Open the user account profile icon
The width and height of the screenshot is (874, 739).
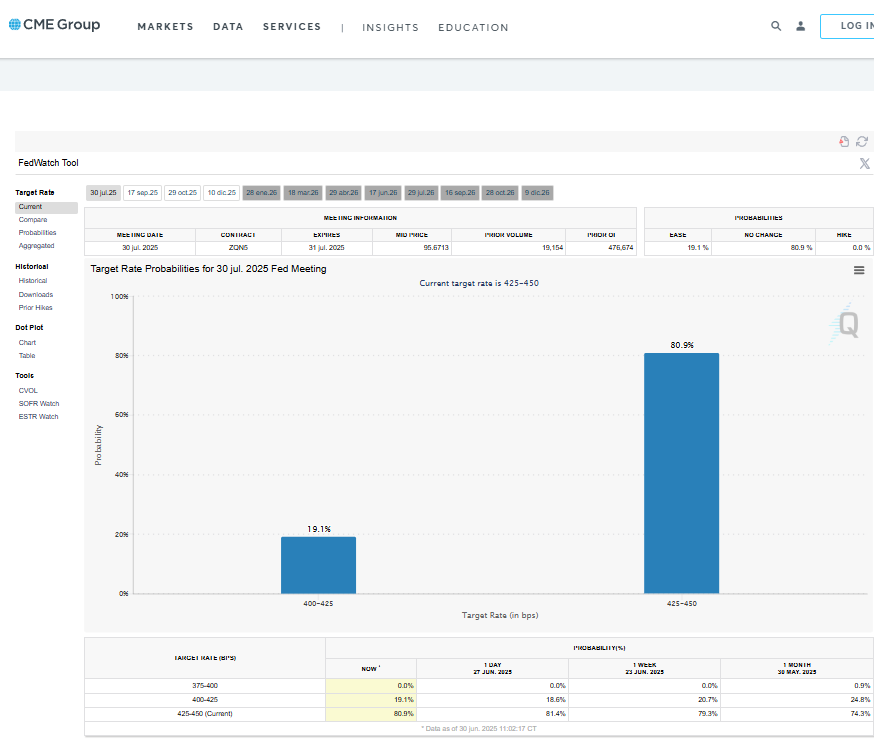[x=800, y=26]
